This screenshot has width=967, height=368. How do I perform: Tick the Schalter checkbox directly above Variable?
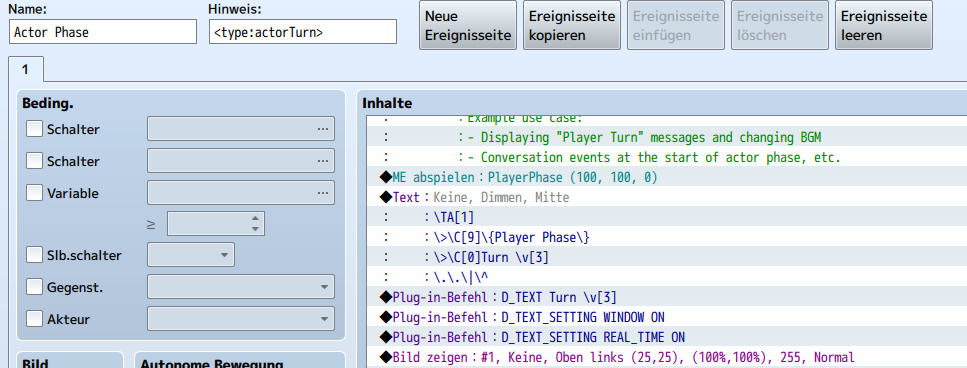pyautogui.click(x=35, y=162)
